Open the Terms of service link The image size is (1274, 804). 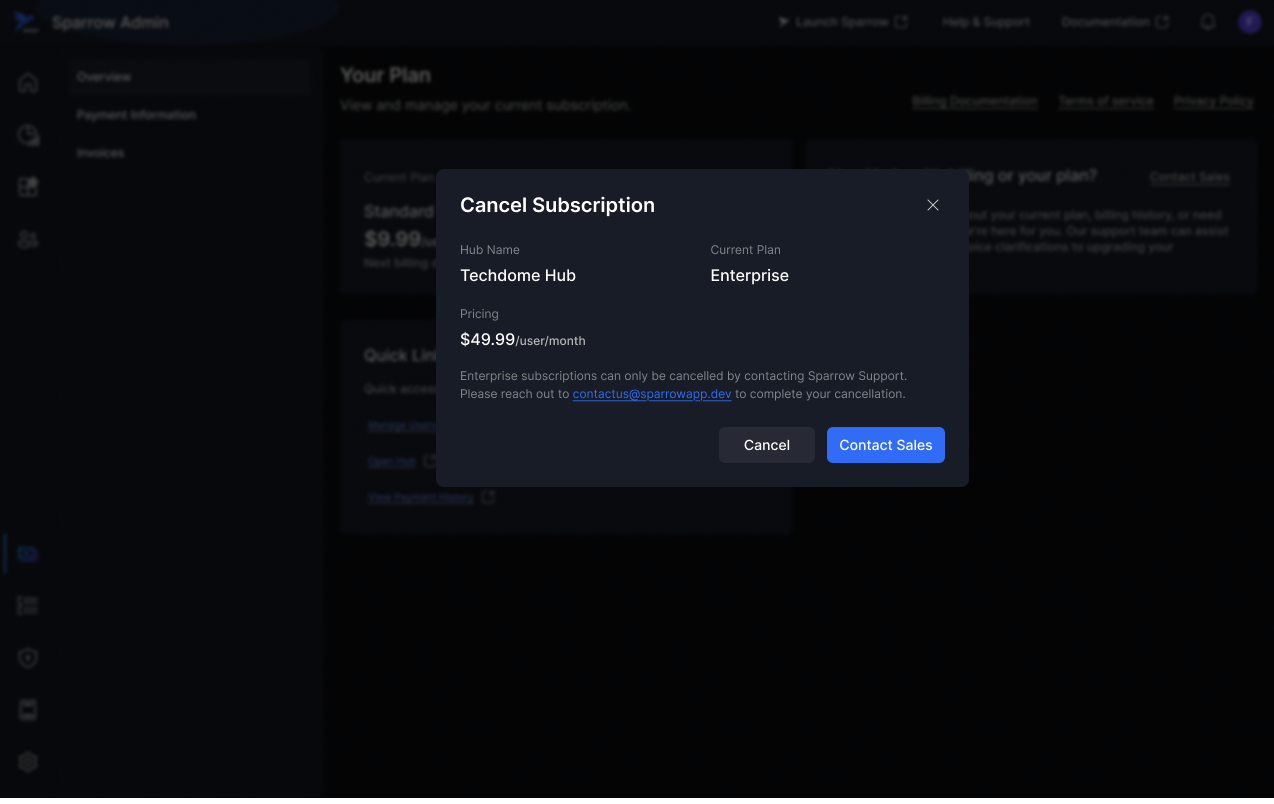coord(1106,102)
